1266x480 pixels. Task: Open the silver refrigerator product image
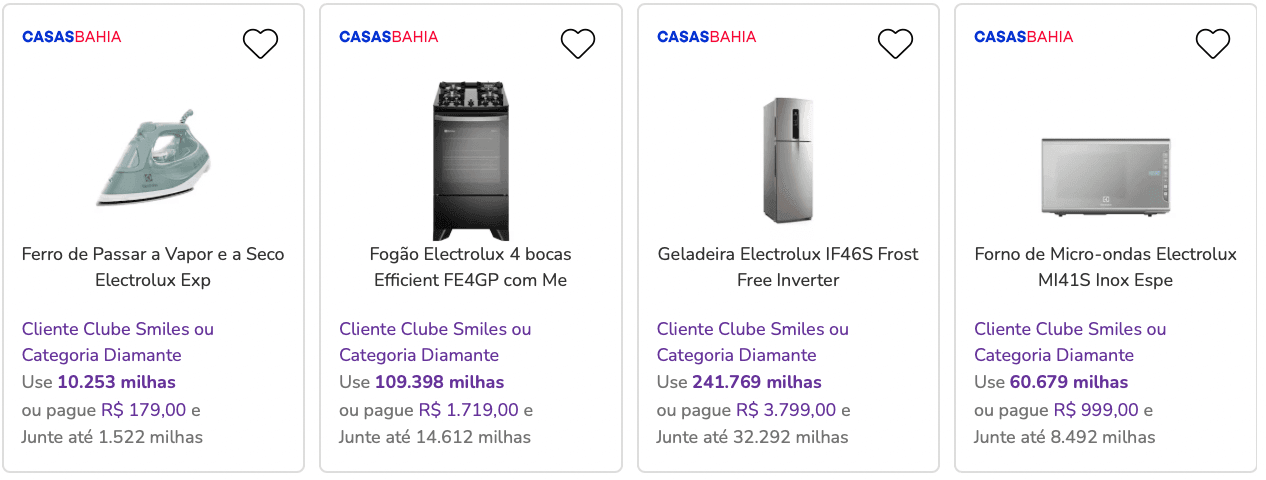[x=788, y=160]
